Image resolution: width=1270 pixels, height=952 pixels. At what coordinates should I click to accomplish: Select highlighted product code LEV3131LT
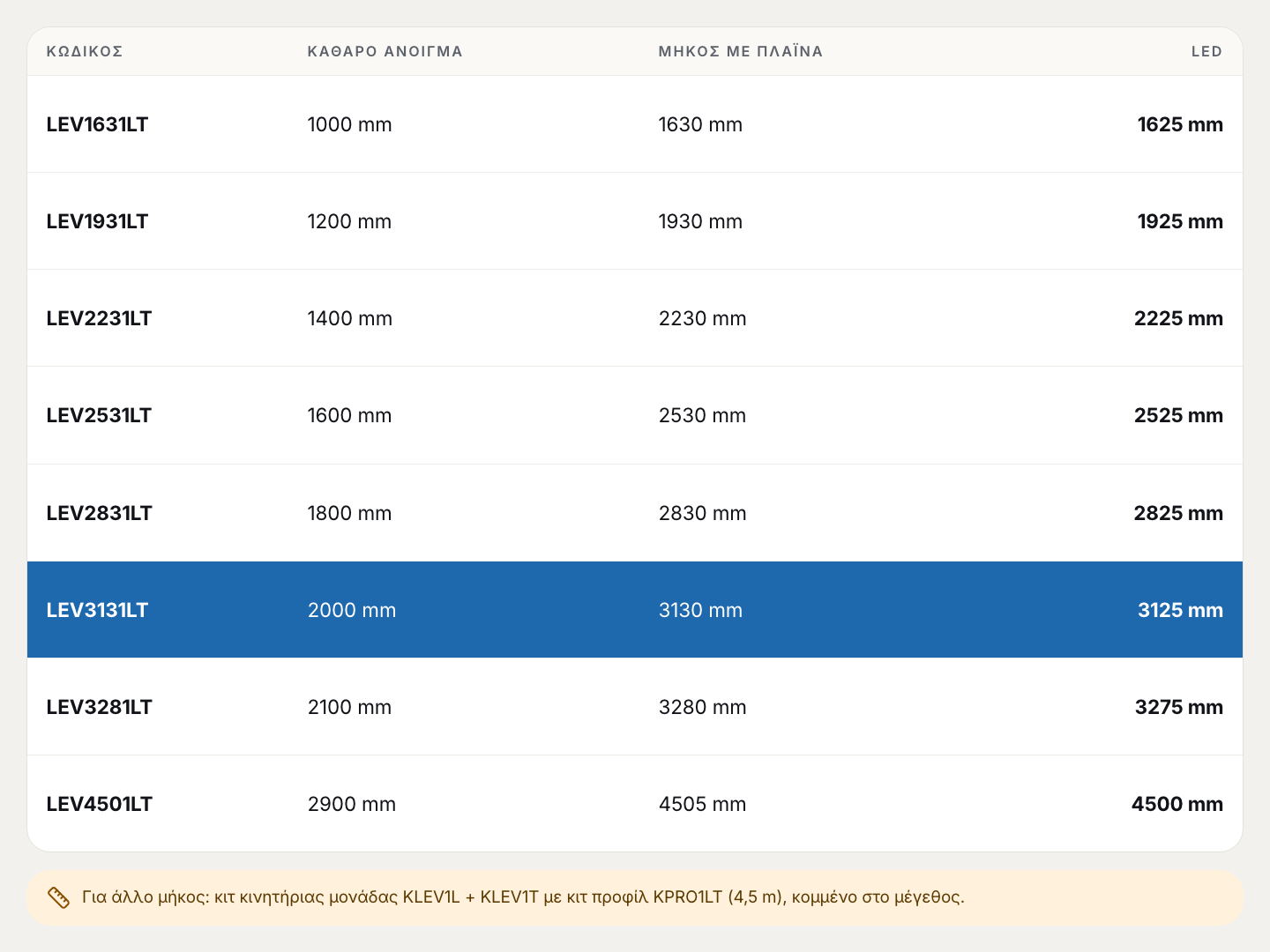click(97, 610)
